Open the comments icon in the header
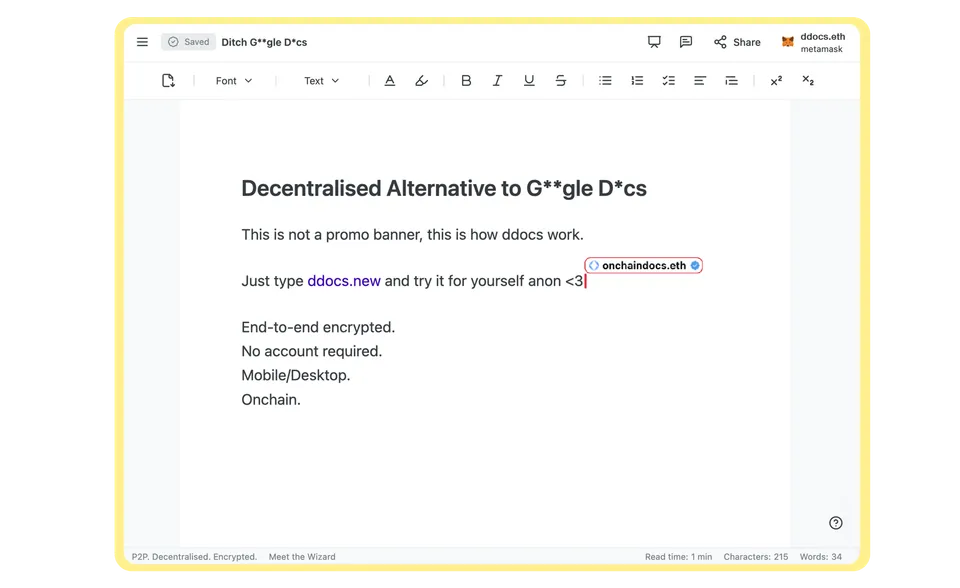The width and height of the screenshot is (960, 588). [686, 42]
